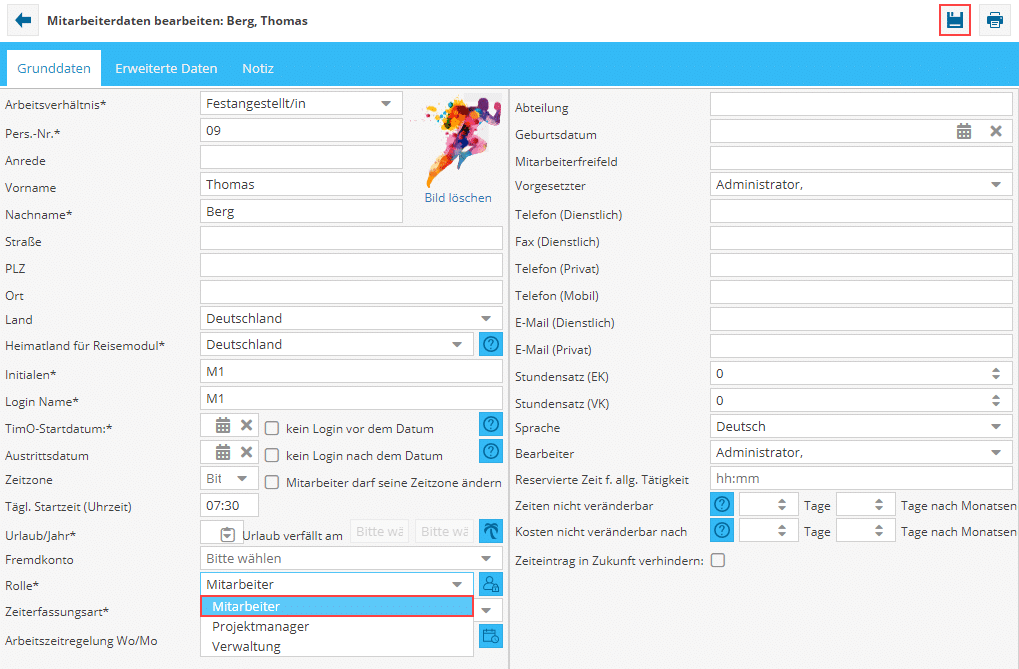
Task: Select the Grunddaten tab
Action: [54, 68]
